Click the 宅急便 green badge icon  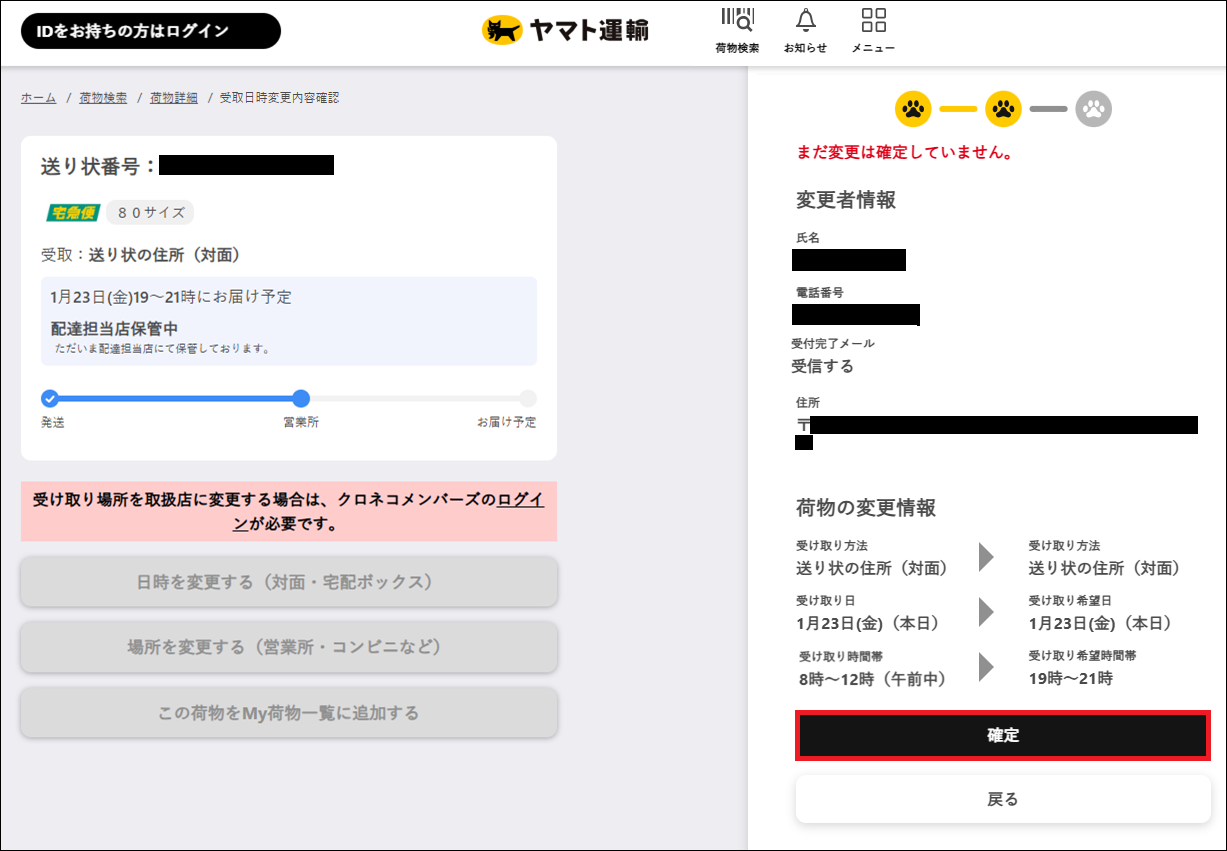click(73, 212)
